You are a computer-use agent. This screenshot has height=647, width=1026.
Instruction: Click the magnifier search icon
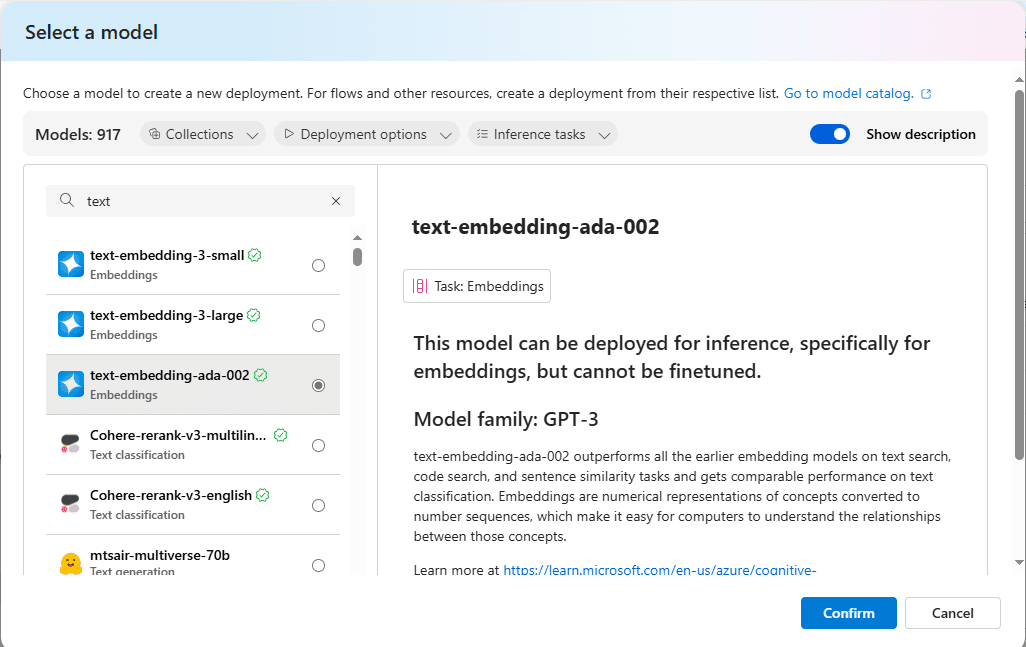67,201
